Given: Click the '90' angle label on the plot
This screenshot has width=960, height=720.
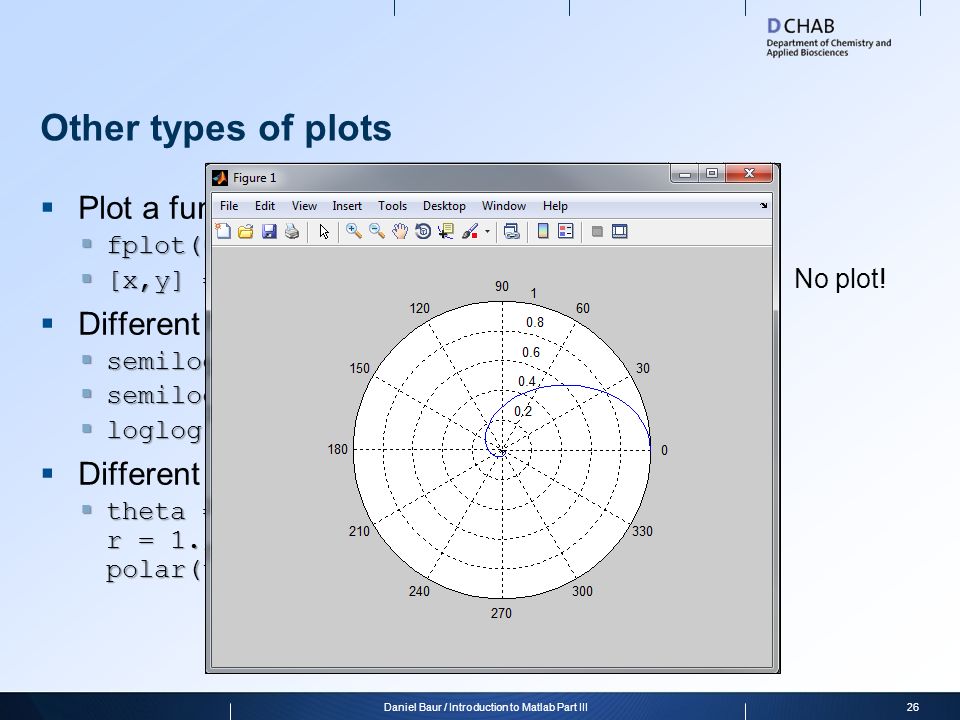Looking at the screenshot, I should (x=502, y=286).
